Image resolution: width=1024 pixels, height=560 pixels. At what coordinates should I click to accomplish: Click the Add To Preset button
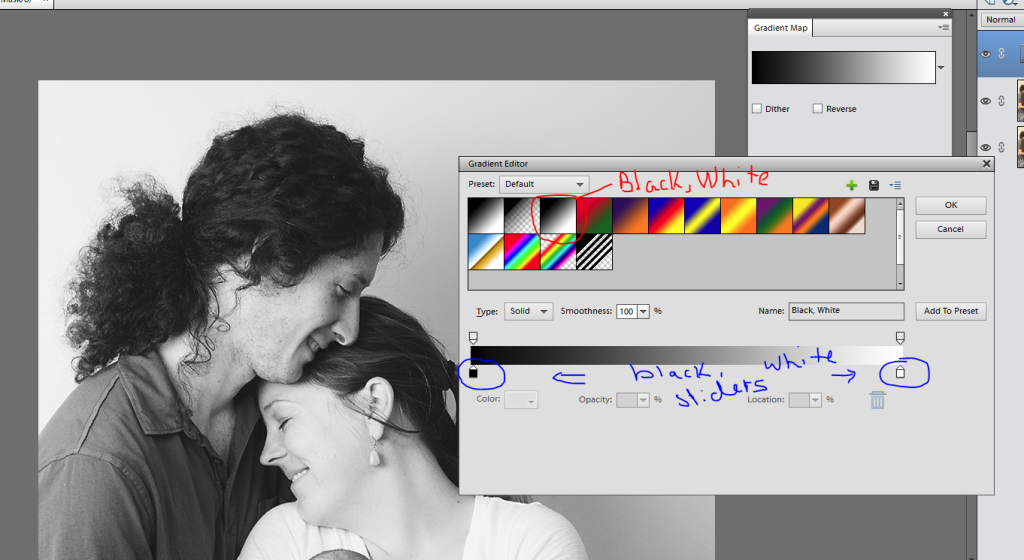point(951,311)
